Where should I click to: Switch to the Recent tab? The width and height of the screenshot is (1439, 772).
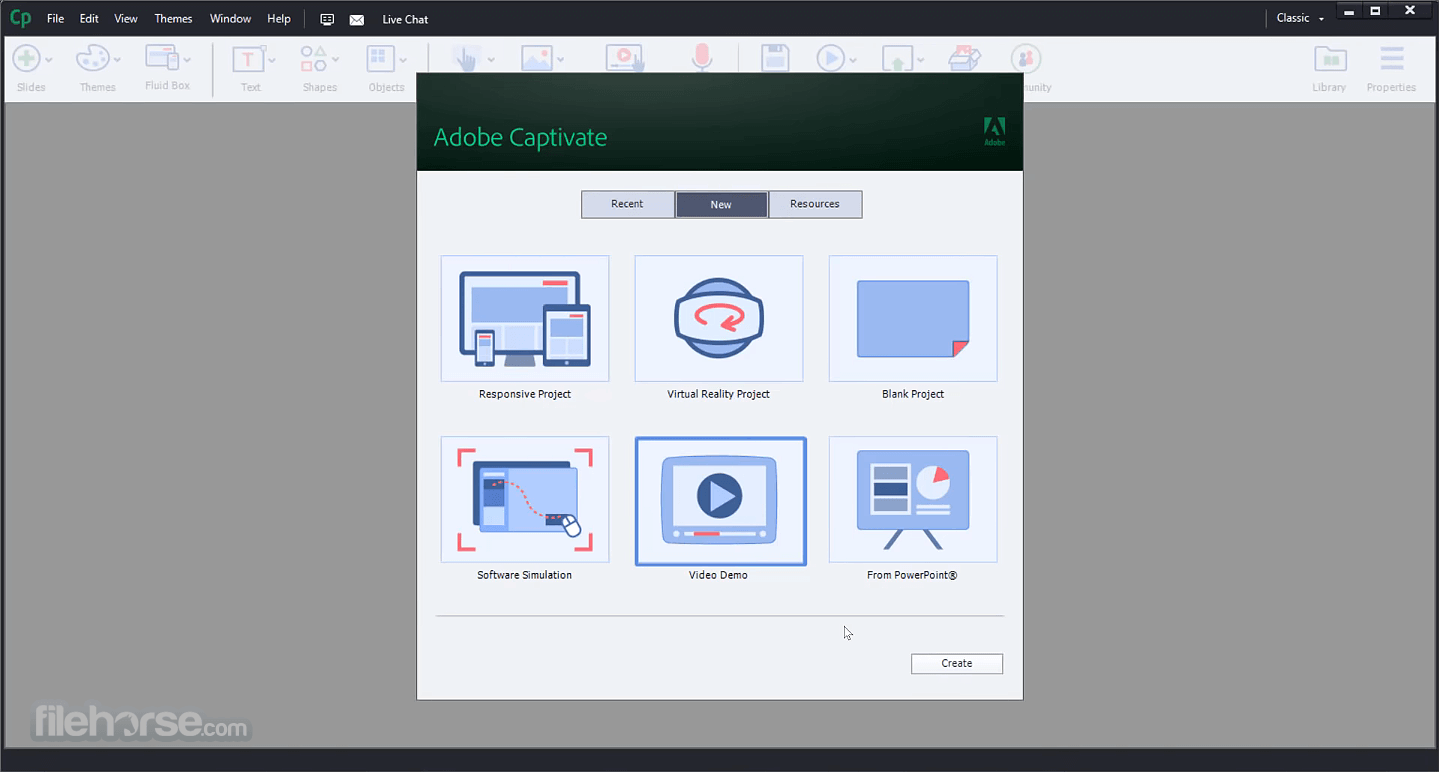point(627,204)
